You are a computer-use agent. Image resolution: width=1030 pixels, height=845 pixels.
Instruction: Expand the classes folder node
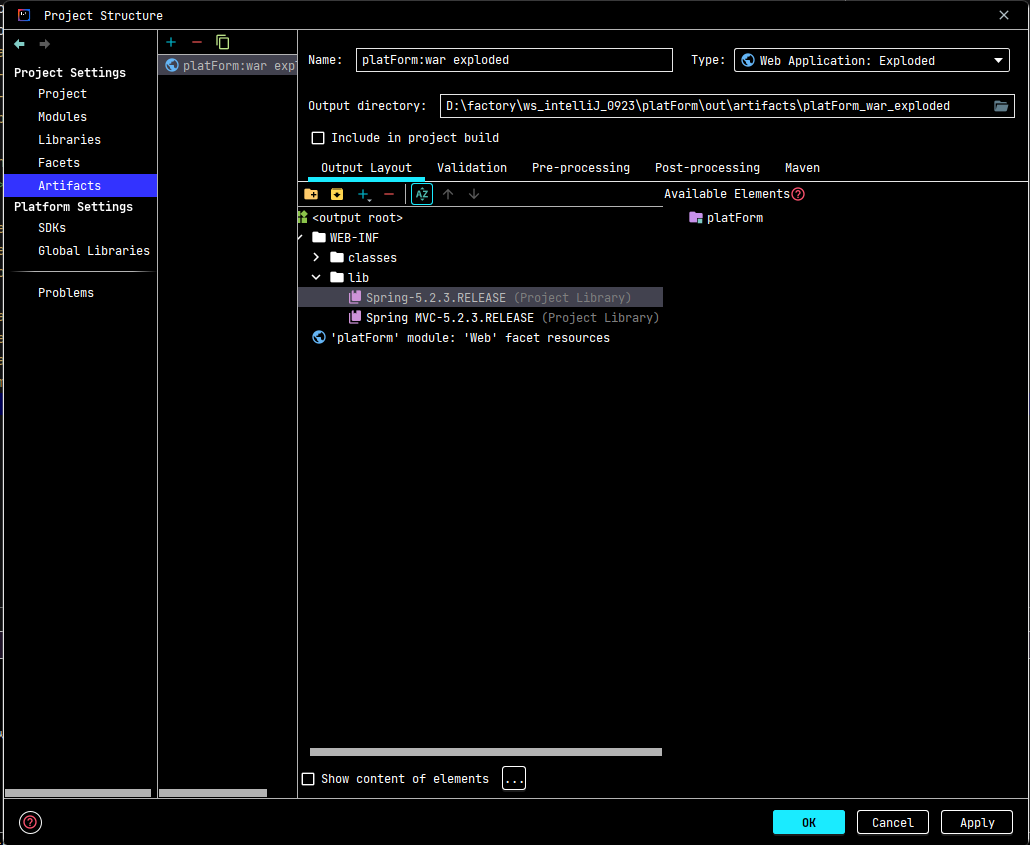pos(316,257)
